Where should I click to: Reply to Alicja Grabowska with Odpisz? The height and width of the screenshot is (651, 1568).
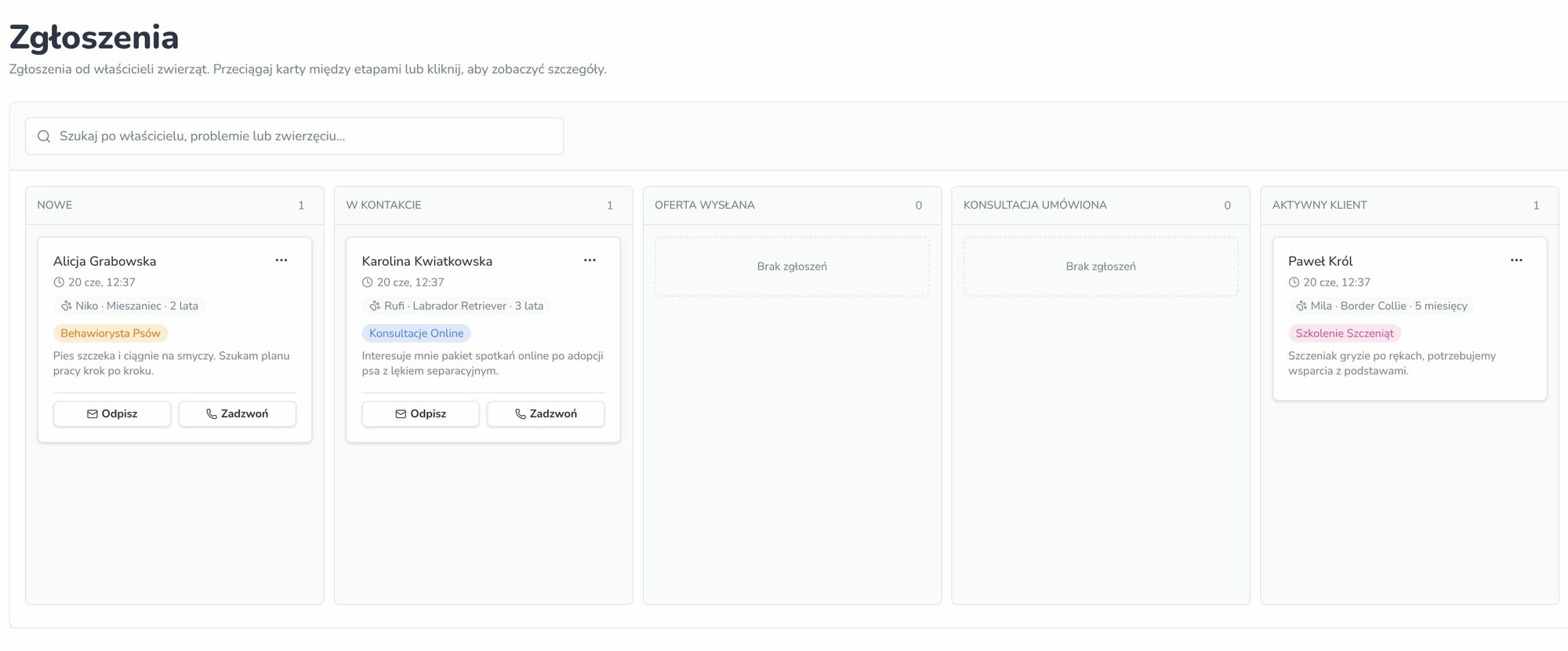click(112, 414)
